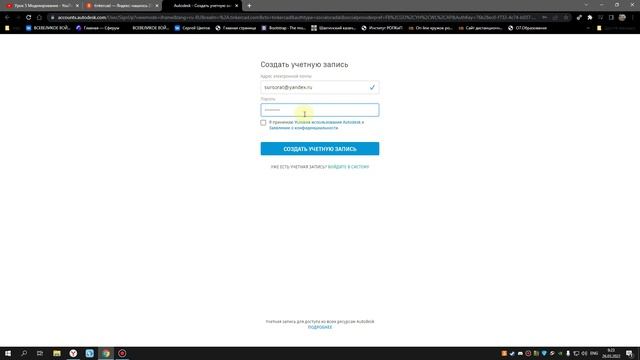Switch to the Tinkercad Yandex search tab
The width and height of the screenshot is (640, 360).
122,6
